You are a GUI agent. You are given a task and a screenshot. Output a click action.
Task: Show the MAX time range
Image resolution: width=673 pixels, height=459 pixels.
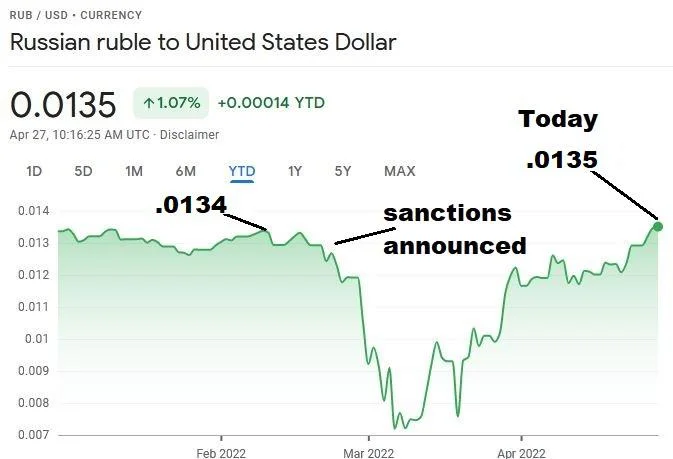[x=399, y=171]
